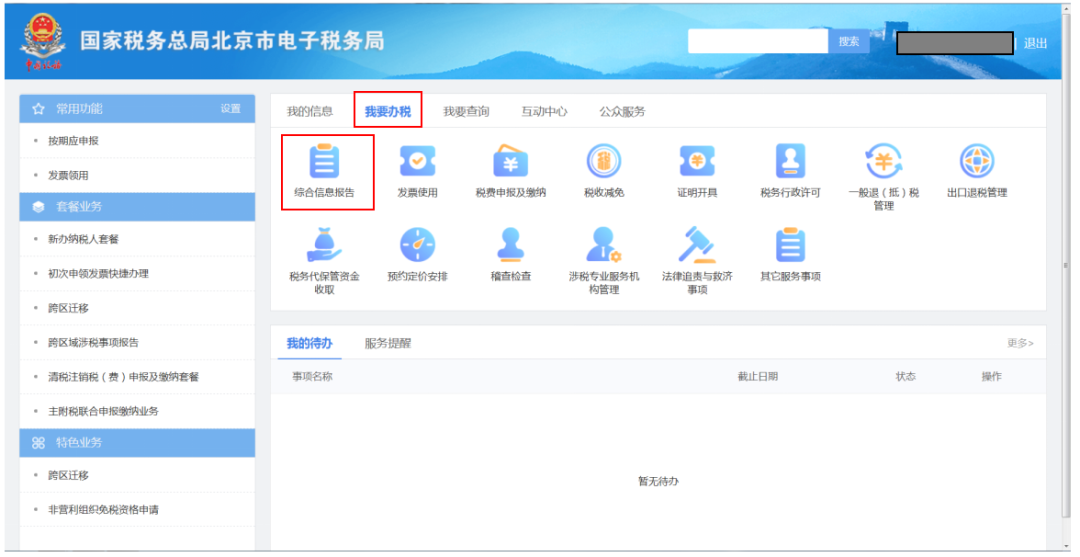Click 更多> link
The height and width of the screenshot is (557, 1080).
point(1020,343)
